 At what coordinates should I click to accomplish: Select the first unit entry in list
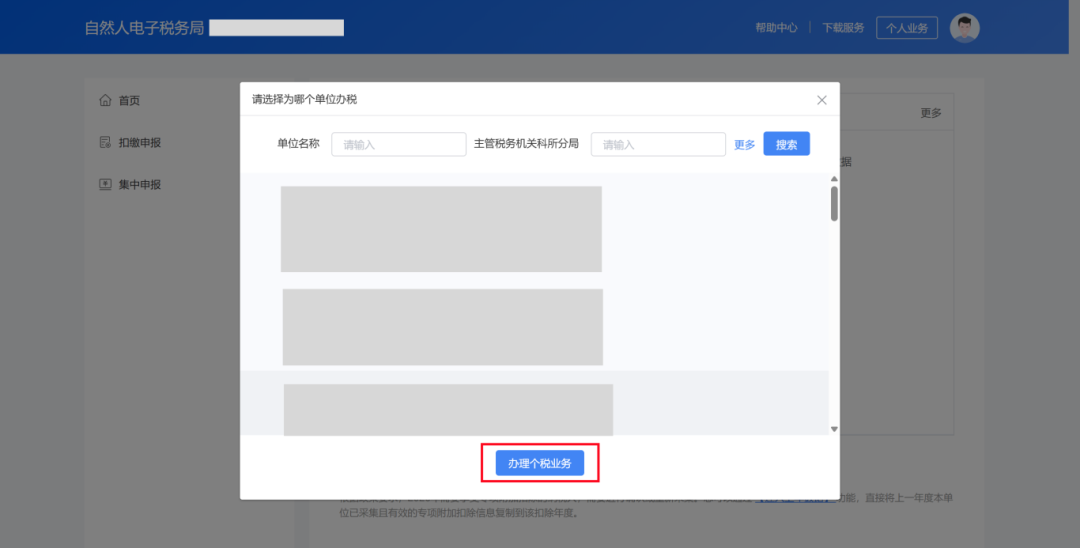point(441,229)
